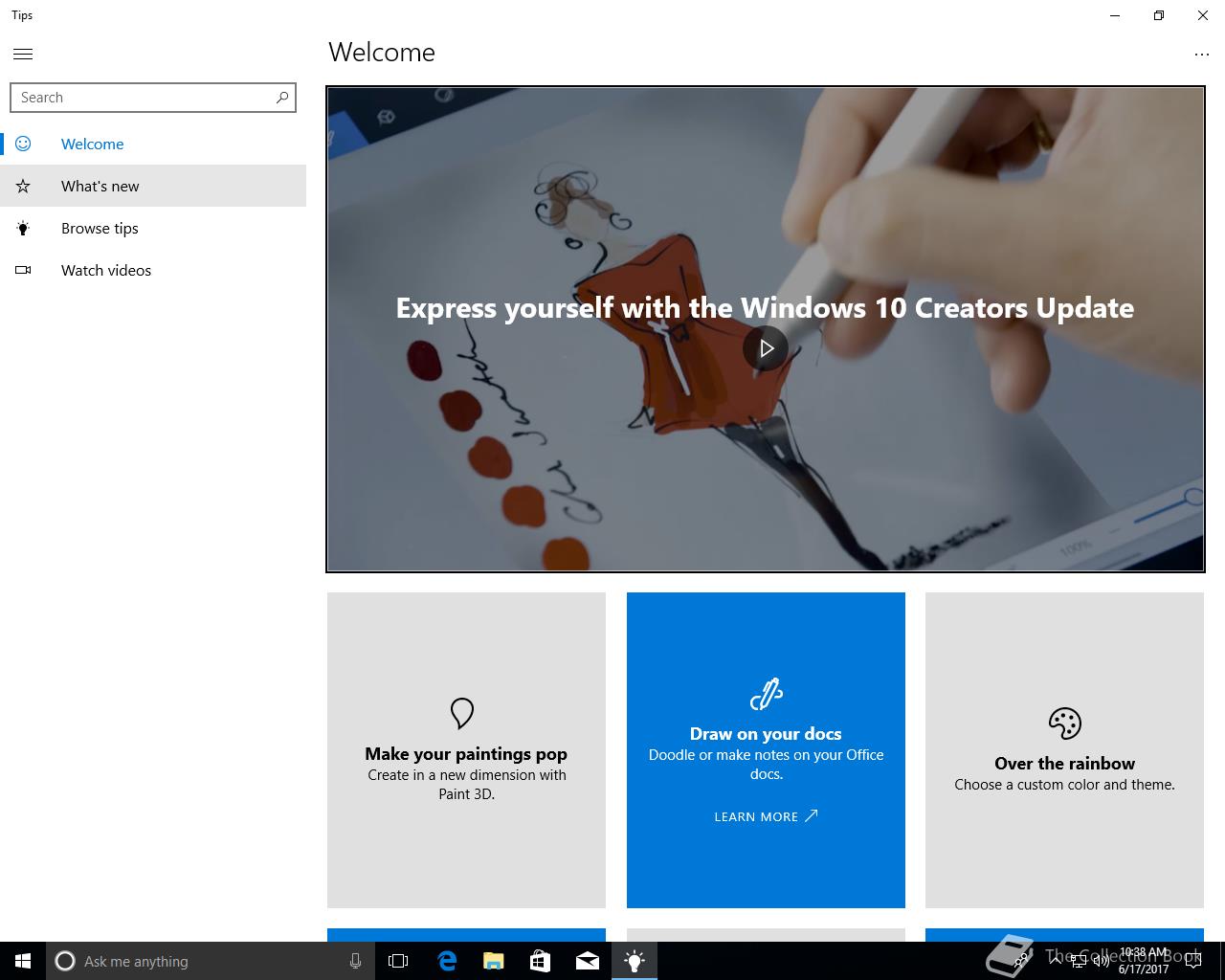Click the Express yourself video headline
1225x980 pixels.
765,307
